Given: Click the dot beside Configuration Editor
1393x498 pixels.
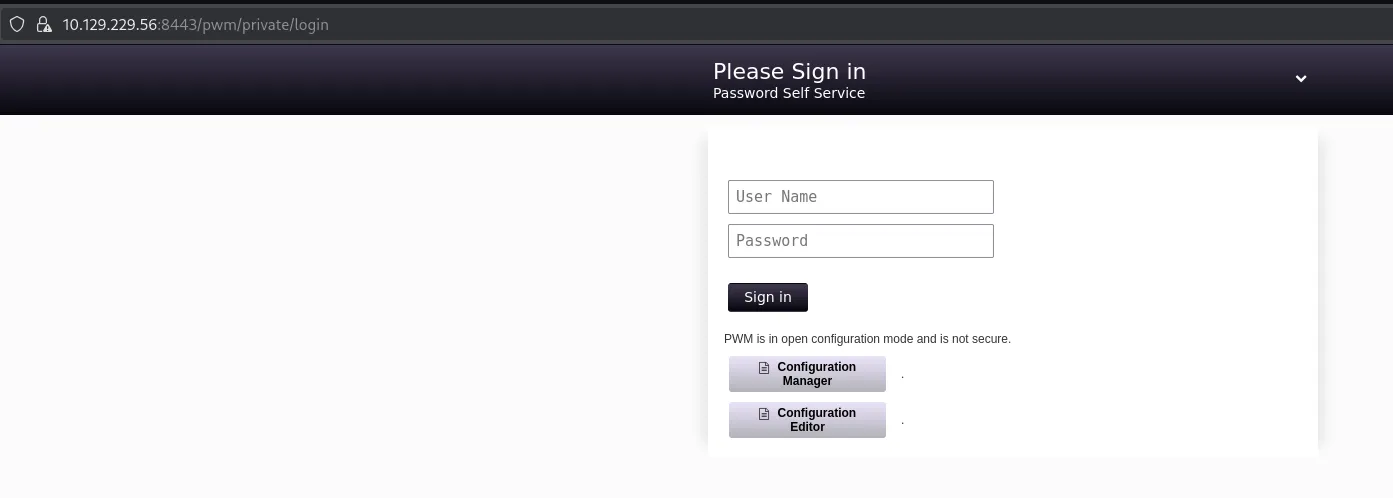Looking at the screenshot, I should coord(902,423).
